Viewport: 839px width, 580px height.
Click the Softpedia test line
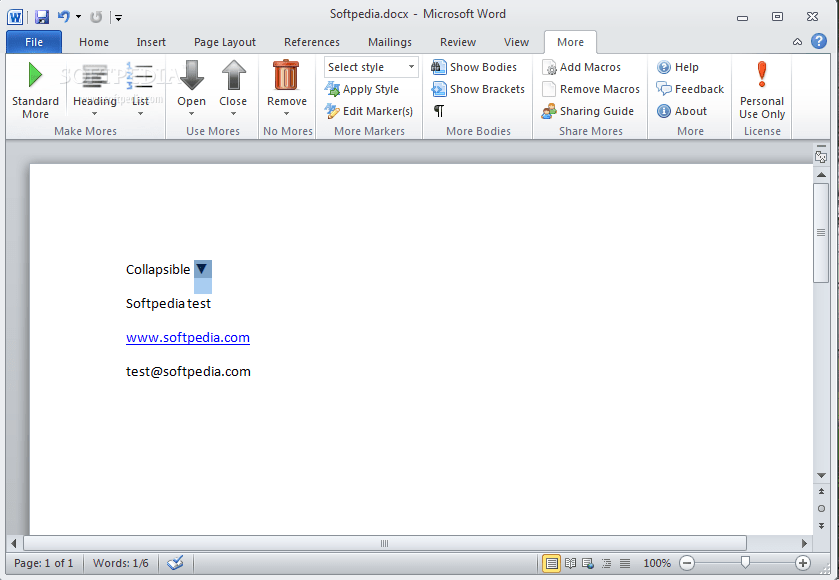(x=168, y=303)
